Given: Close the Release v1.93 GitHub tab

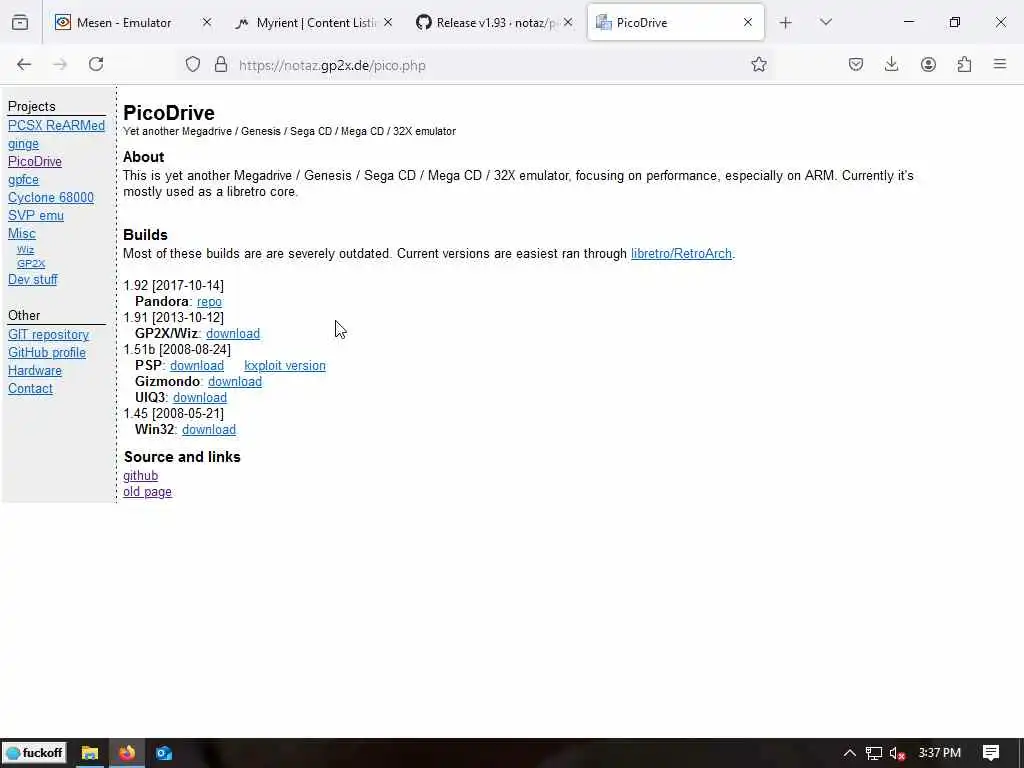Looking at the screenshot, I should [x=568, y=22].
